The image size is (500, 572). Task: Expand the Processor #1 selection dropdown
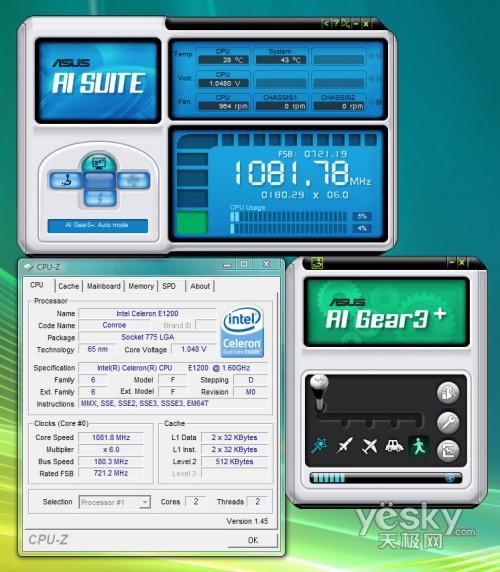pyautogui.click(x=115, y=502)
